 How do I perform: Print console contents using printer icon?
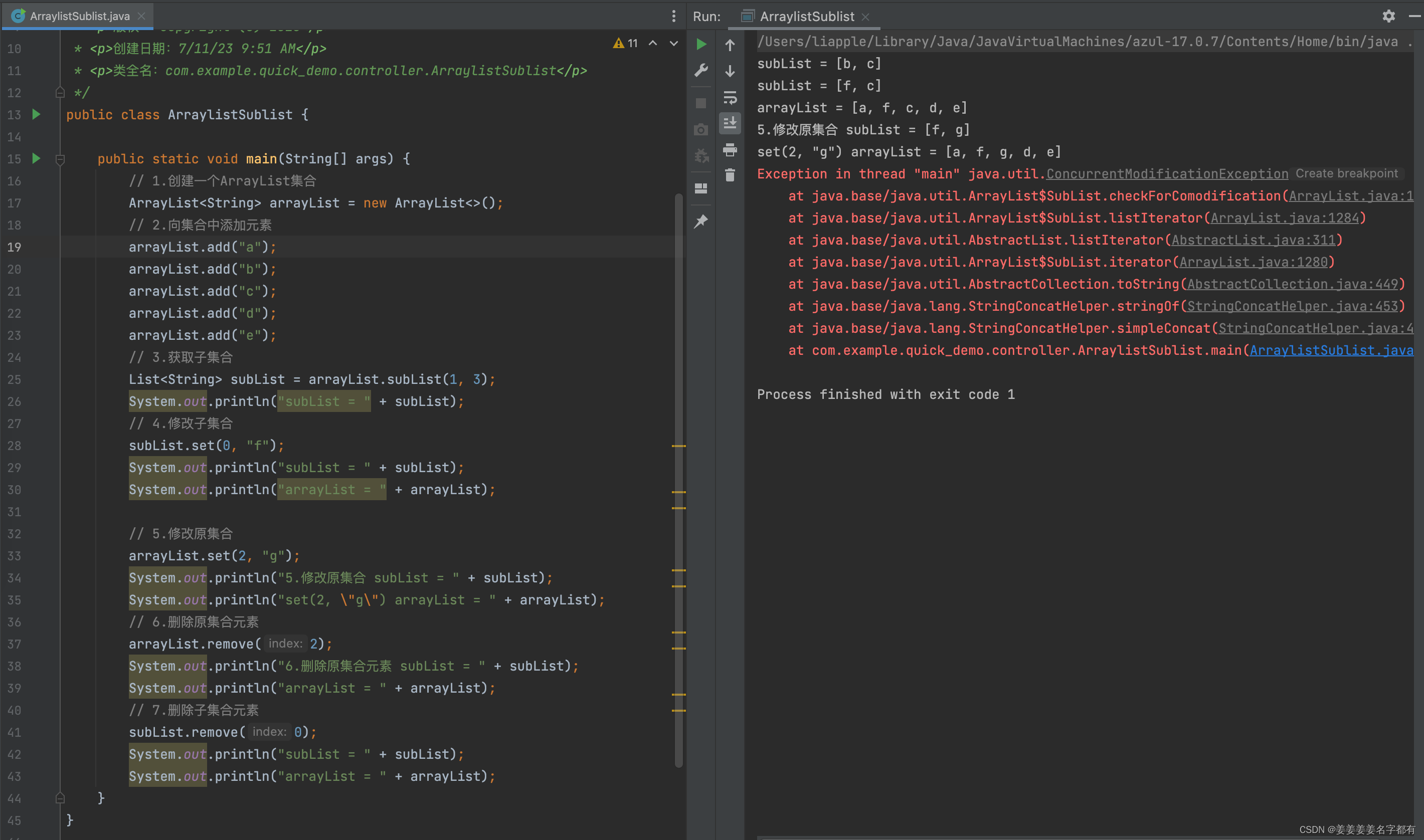730,149
